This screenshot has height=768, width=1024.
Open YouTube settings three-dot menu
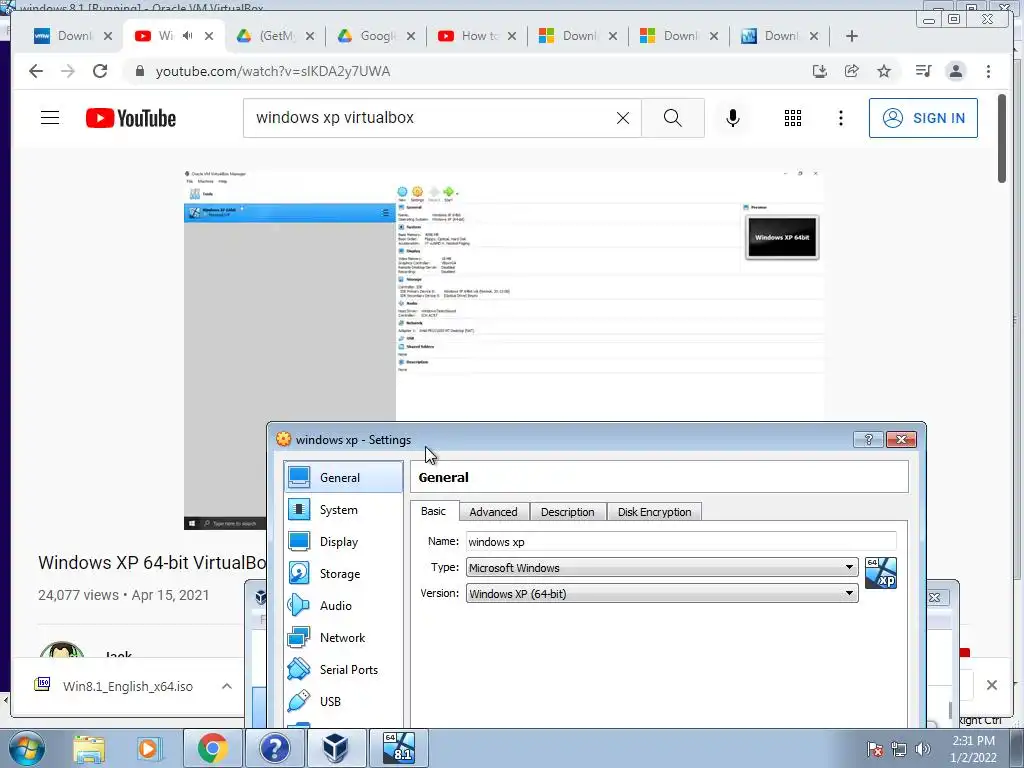(840, 118)
